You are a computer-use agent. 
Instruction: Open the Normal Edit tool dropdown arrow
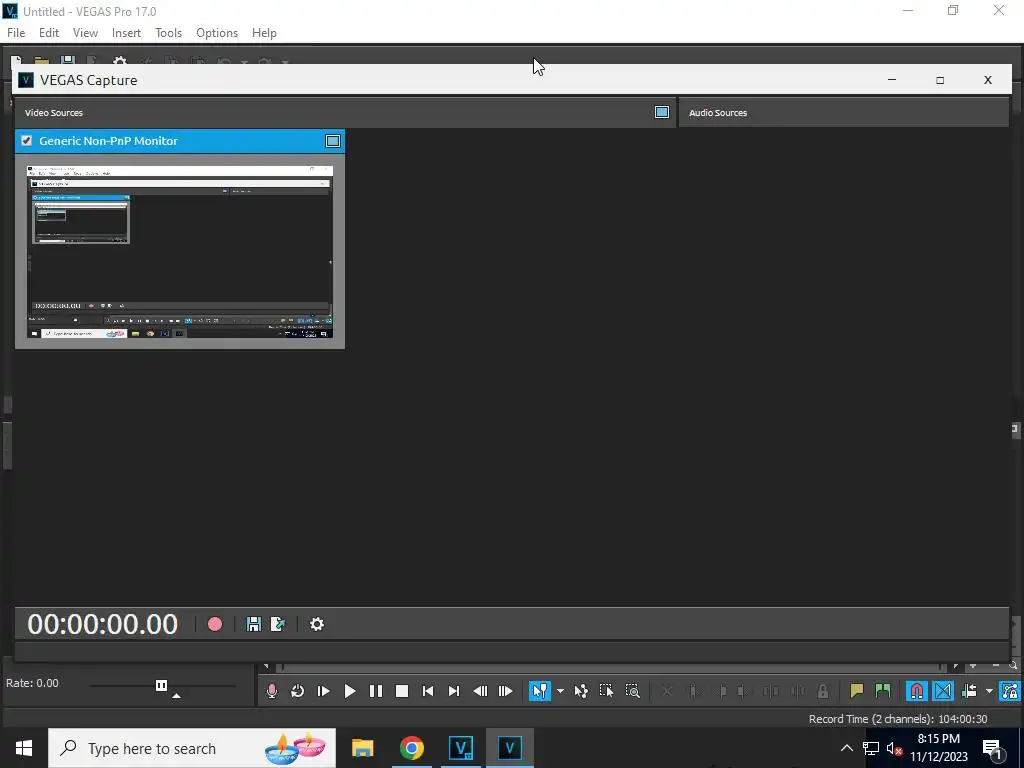pos(560,691)
